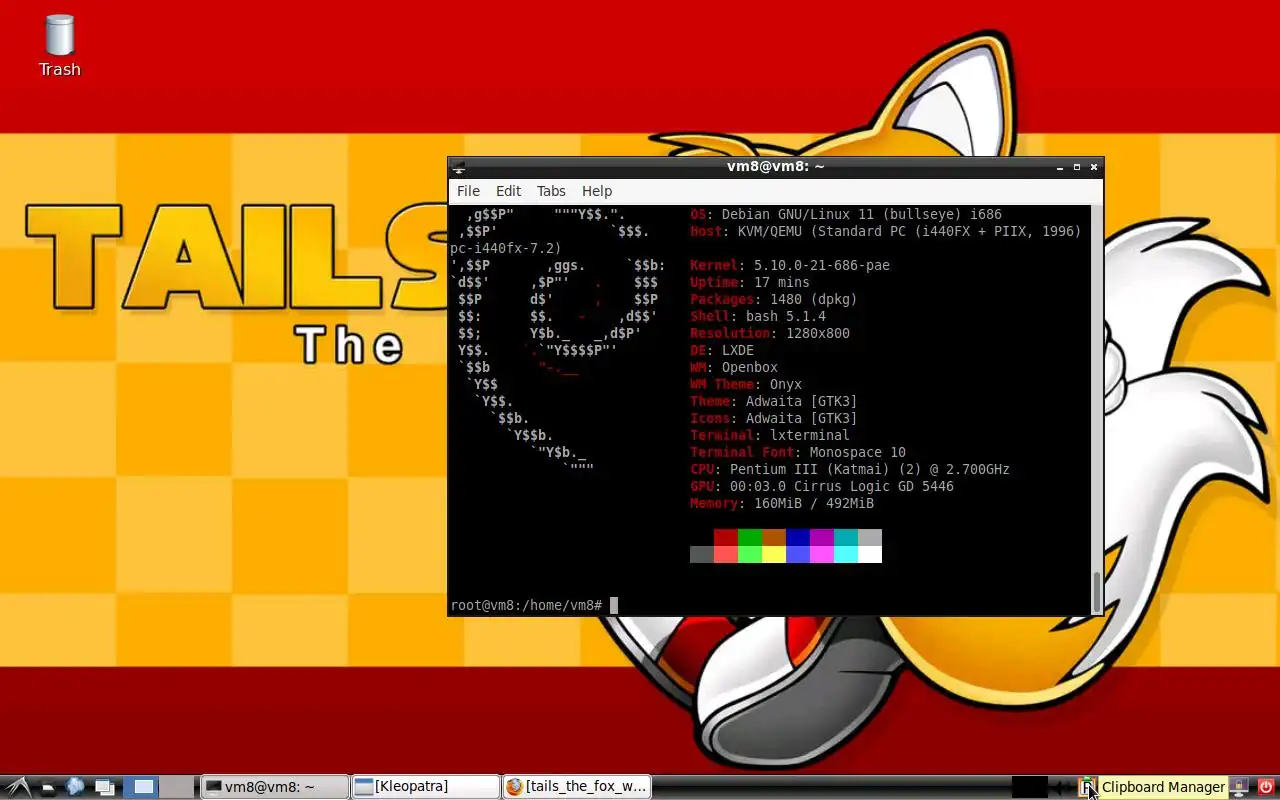This screenshot has width=1280, height=800.
Task: Click the white color block in the neofetch palette
Action: (869, 555)
